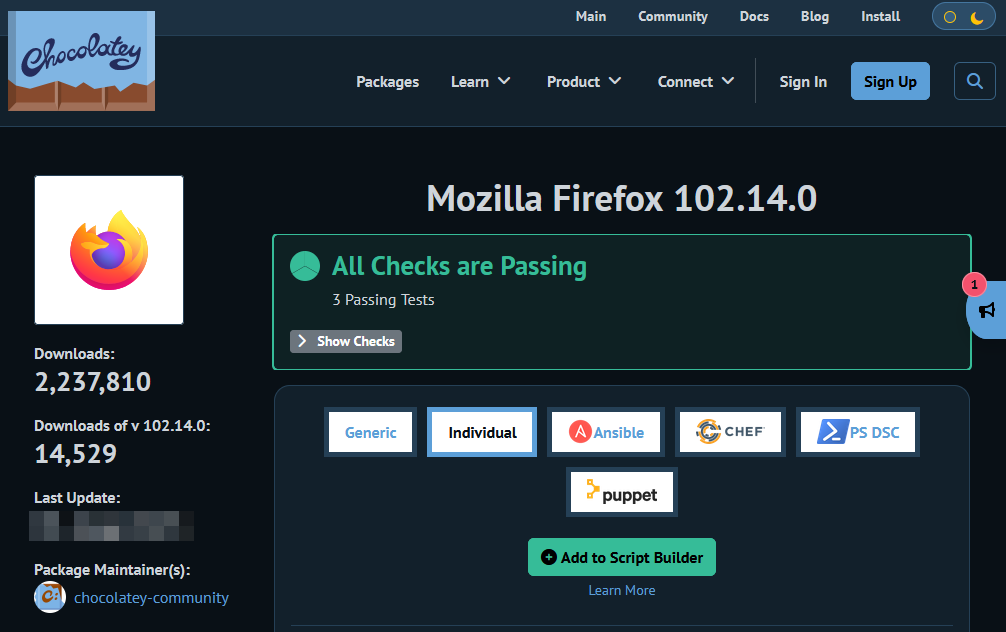Open the Main top navigation link
This screenshot has height=632, width=1006.
591,17
